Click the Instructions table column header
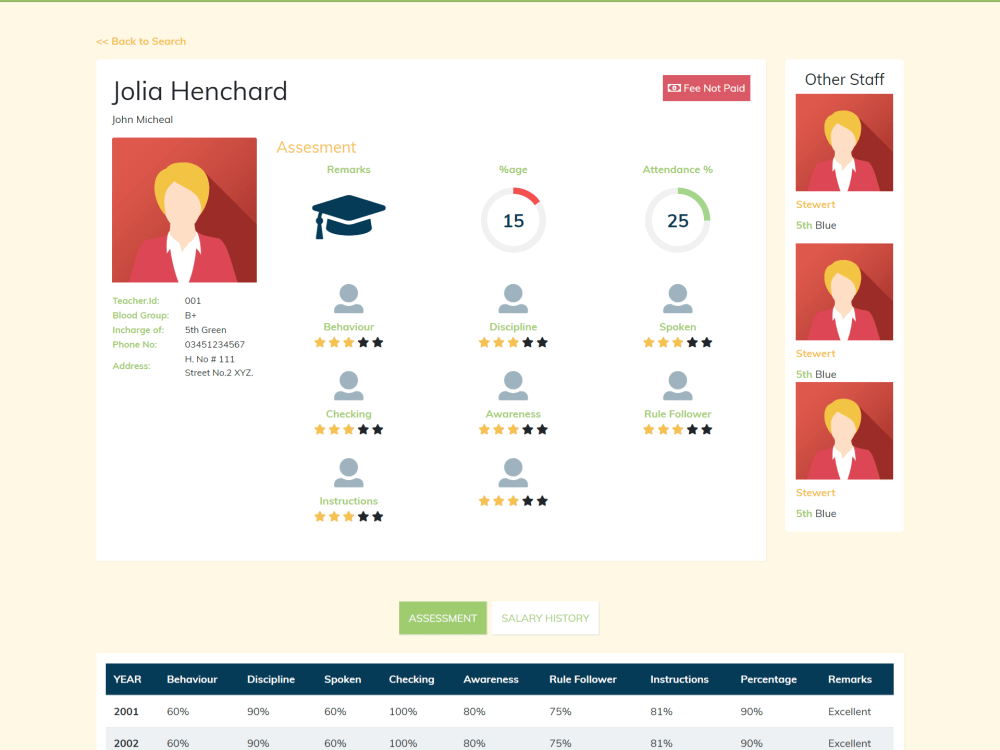 click(x=679, y=679)
